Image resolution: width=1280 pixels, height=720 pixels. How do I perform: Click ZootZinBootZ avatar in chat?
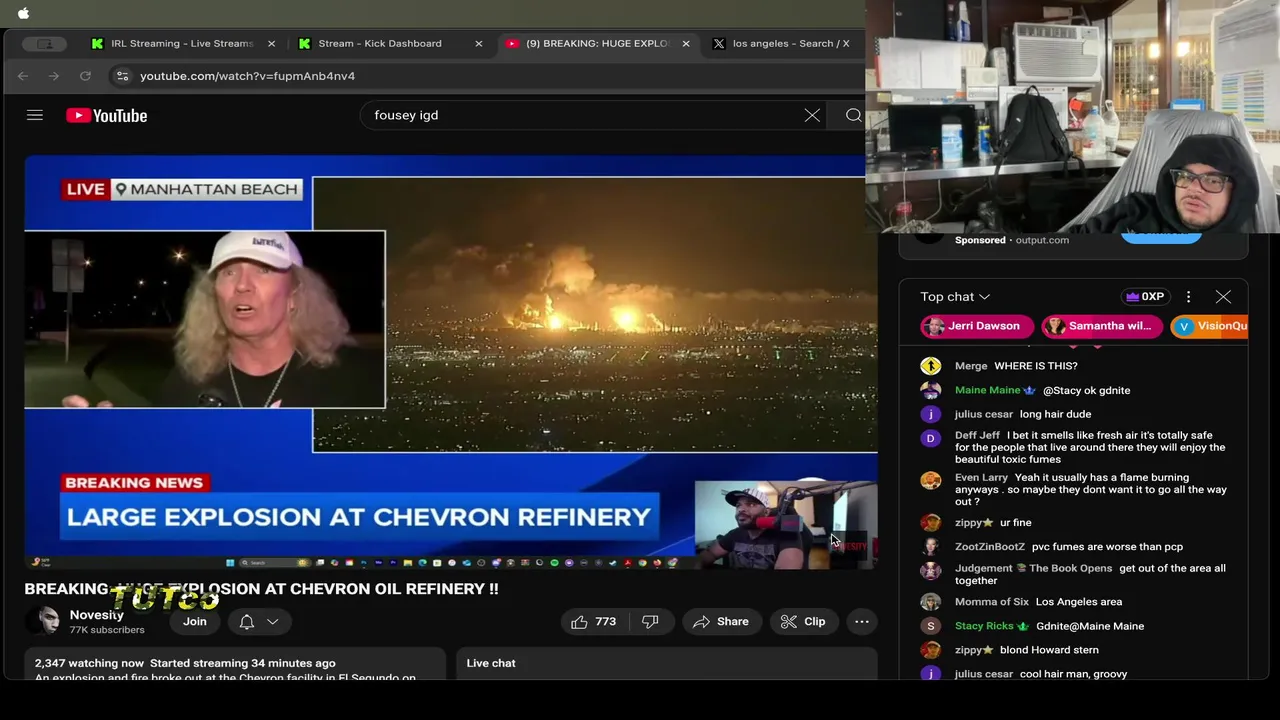[931, 547]
